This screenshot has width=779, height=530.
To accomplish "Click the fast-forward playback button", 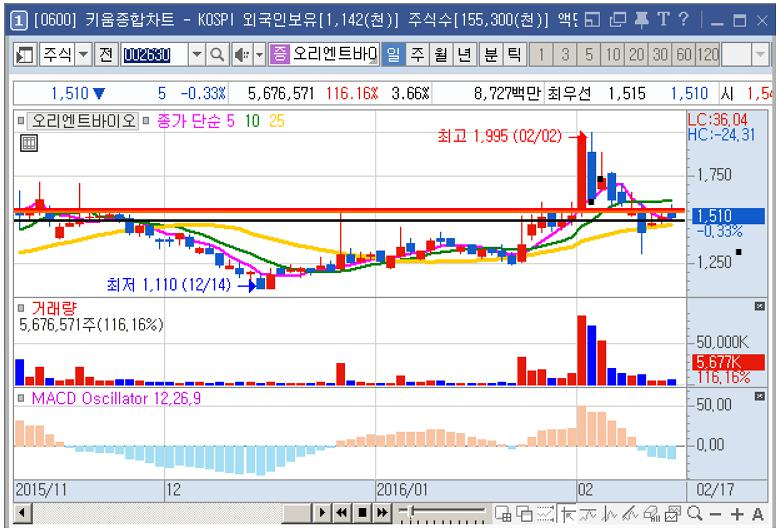I will [383, 512].
